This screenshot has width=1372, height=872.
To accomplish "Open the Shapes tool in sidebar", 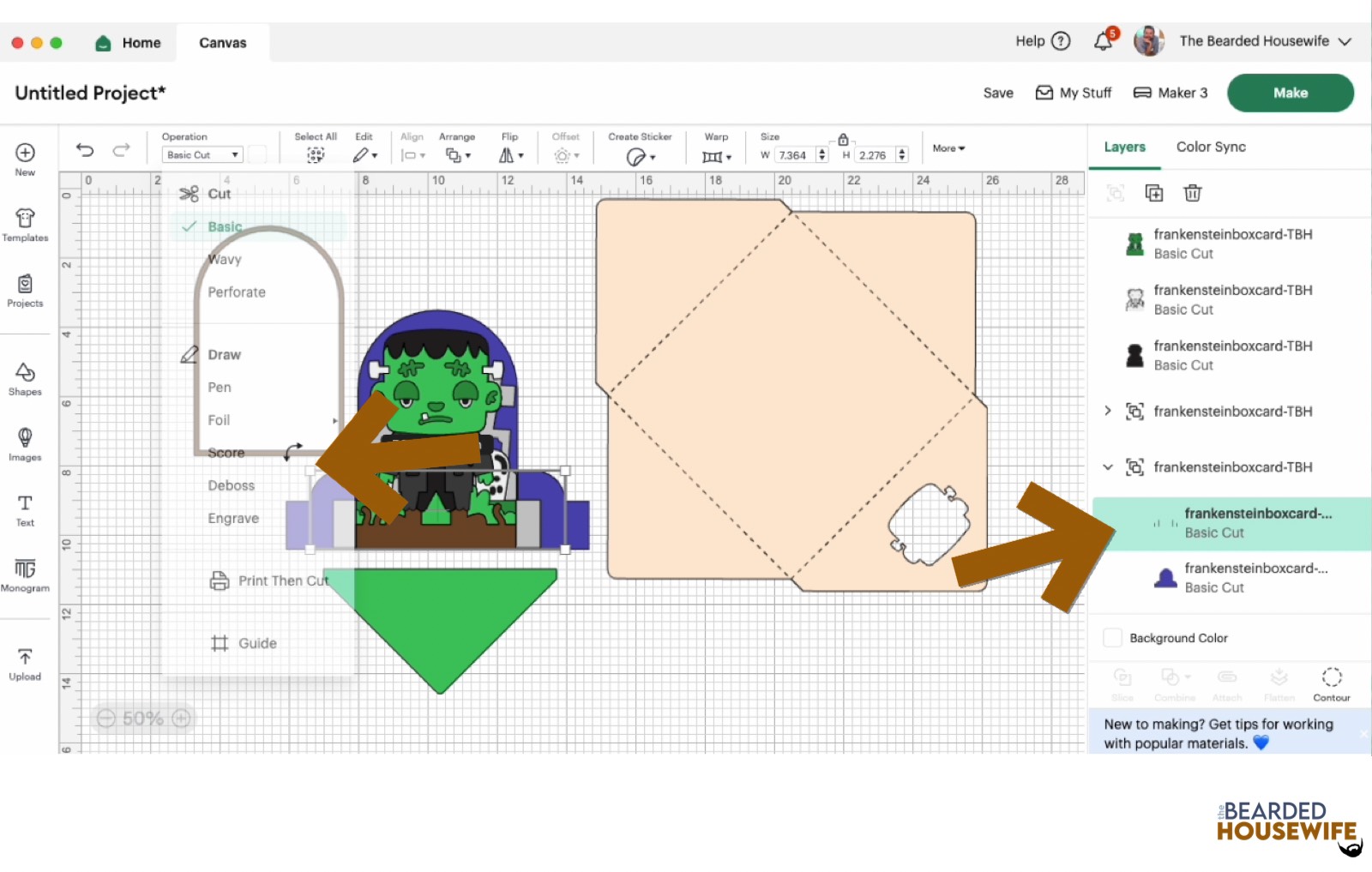I will click(x=25, y=378).
